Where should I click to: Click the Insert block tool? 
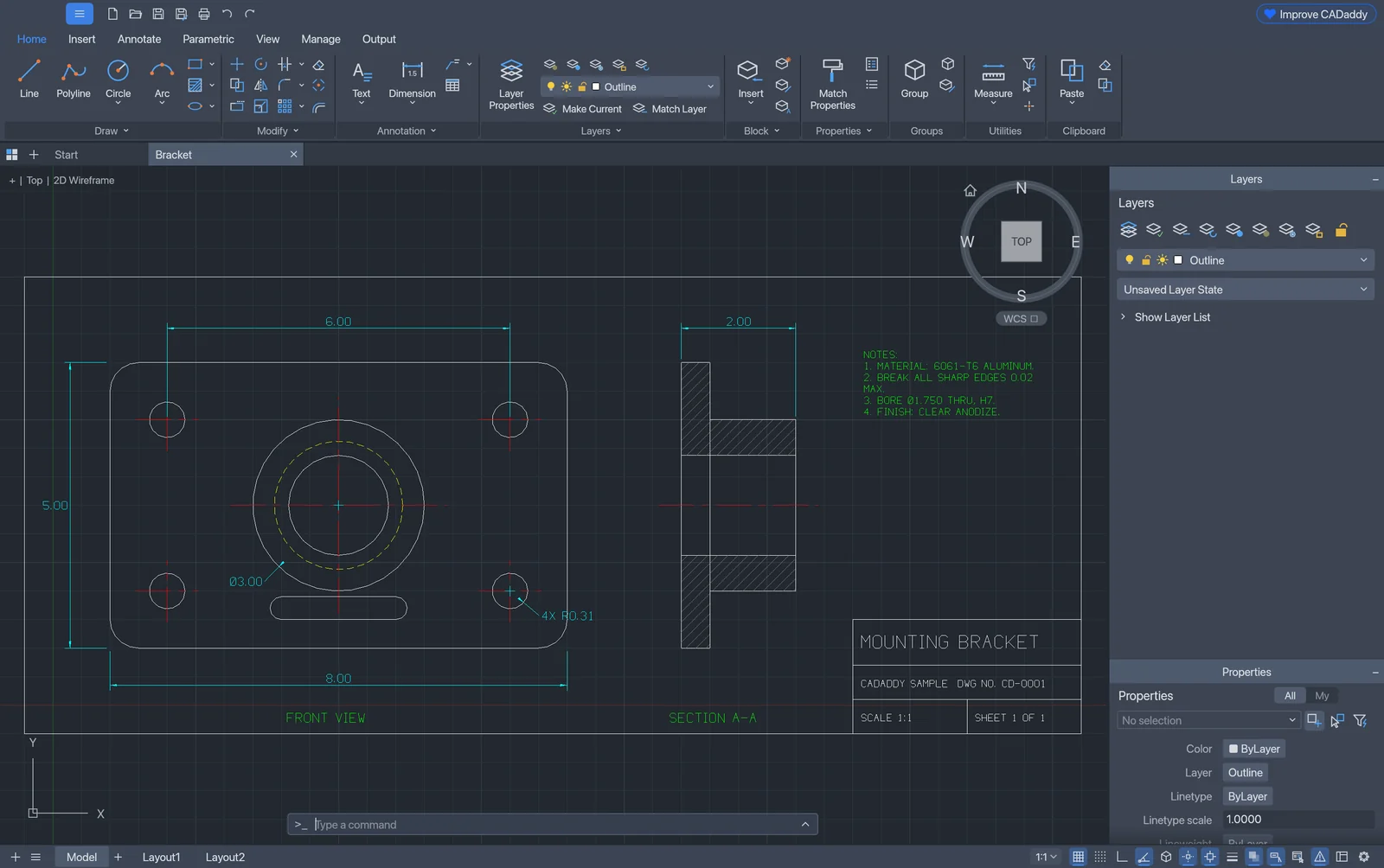pyautogui.click(x=750, y=79)
